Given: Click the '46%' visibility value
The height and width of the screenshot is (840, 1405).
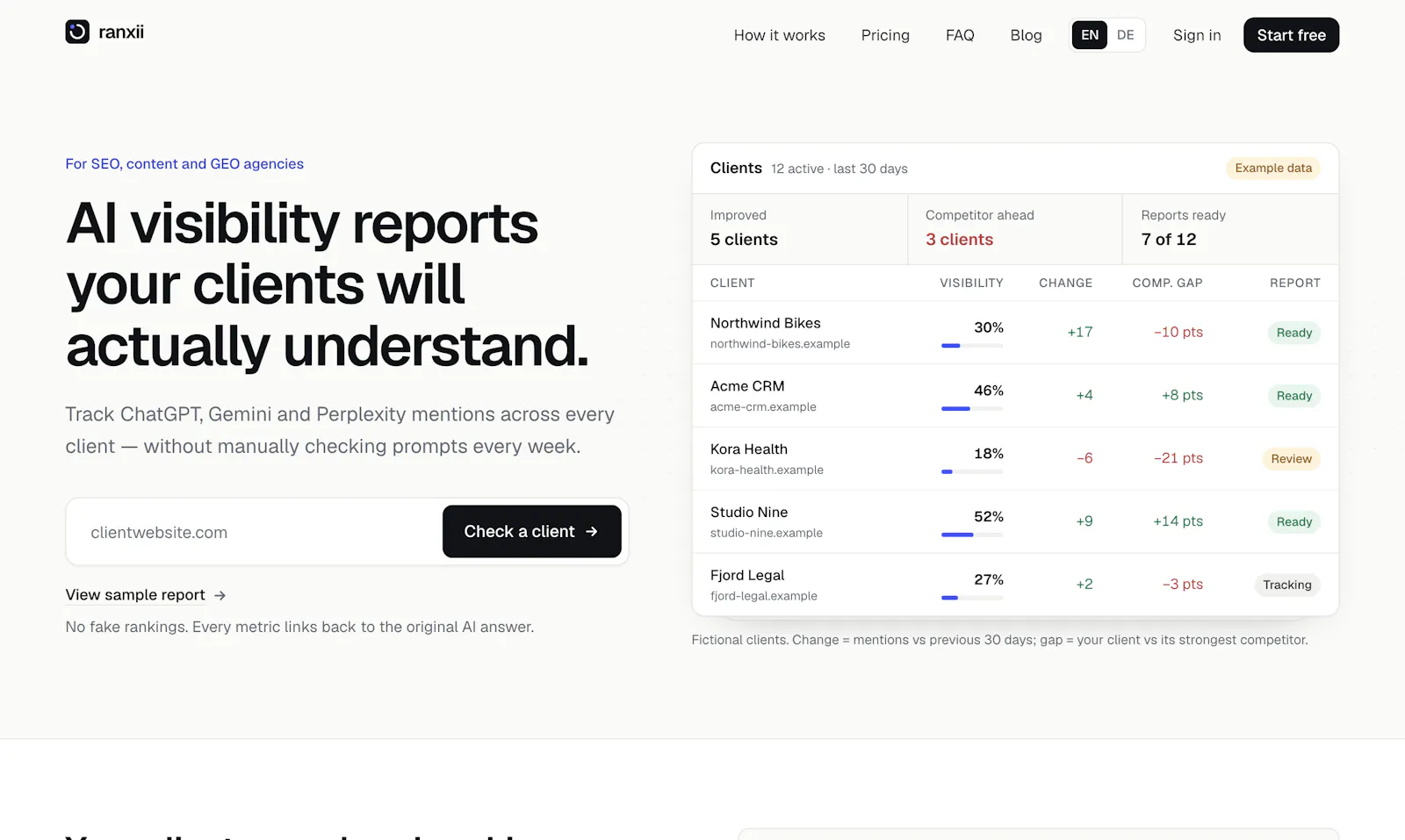Looking at the screenshot, I should pos(989,391).
